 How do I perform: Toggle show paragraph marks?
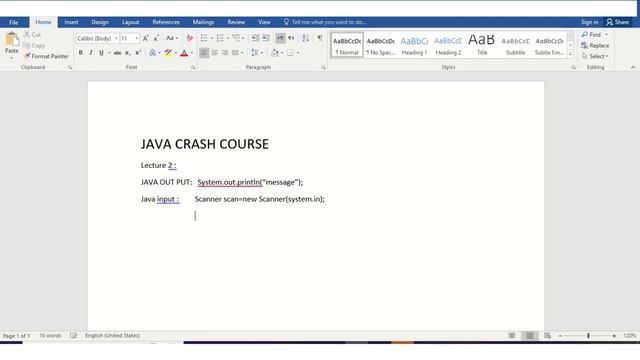coord(320,38)
